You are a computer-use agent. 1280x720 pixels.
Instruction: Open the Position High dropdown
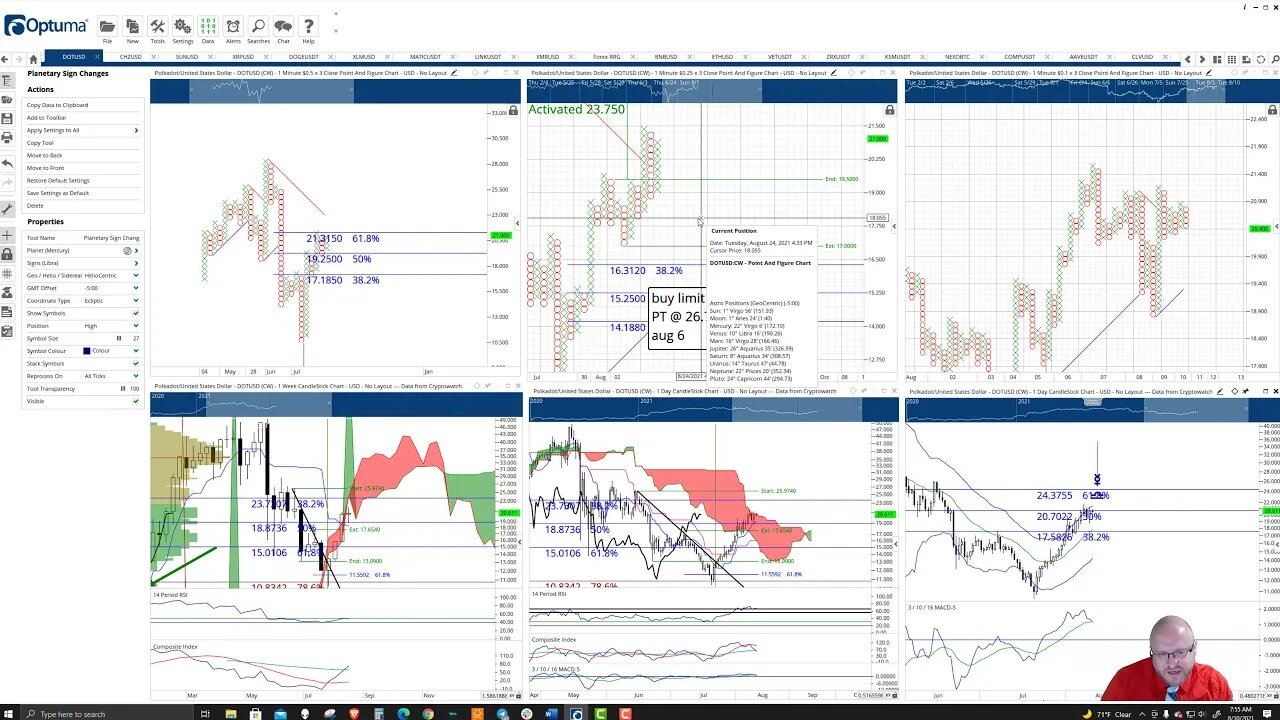136,326
